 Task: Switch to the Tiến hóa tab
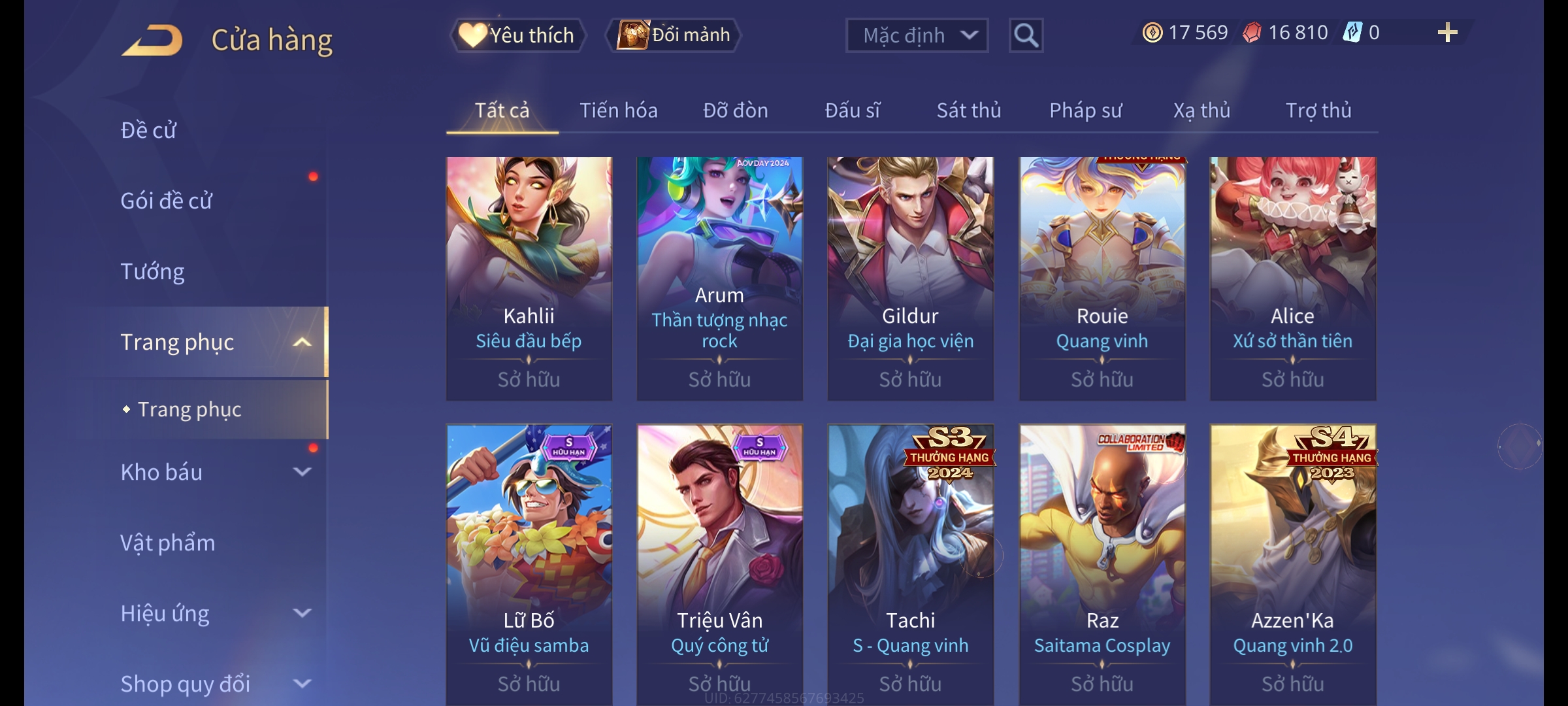pos(618,110)
